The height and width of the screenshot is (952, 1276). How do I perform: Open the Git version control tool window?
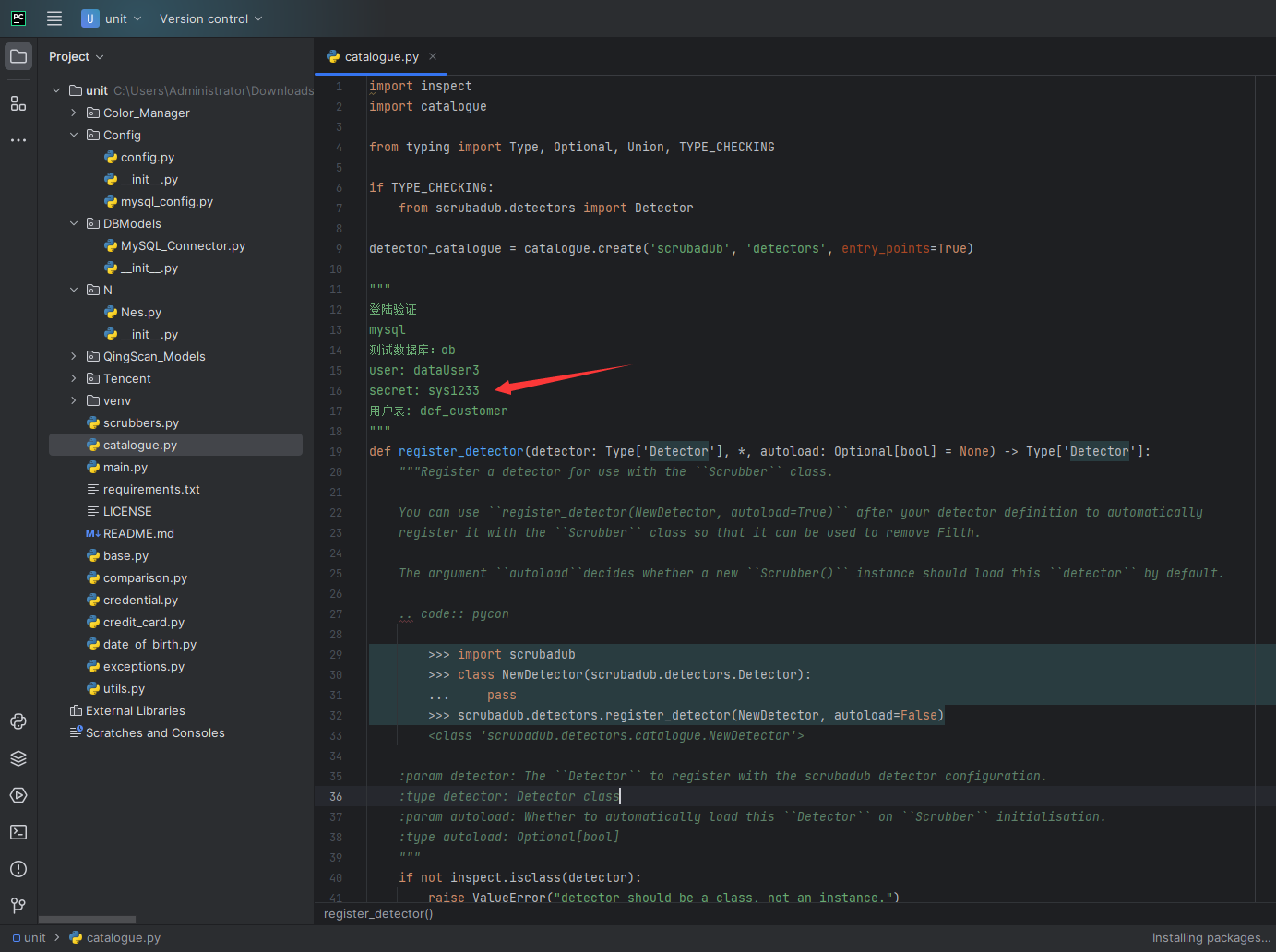click(x=18, y=906)
